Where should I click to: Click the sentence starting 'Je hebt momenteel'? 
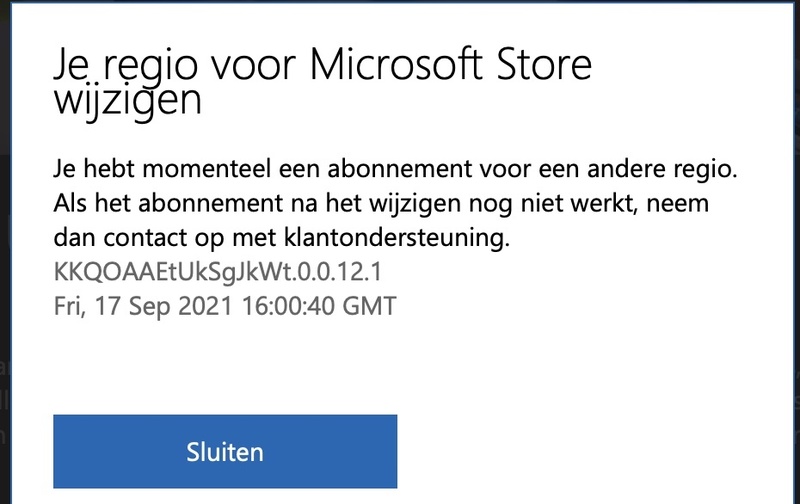pos(394,170)
